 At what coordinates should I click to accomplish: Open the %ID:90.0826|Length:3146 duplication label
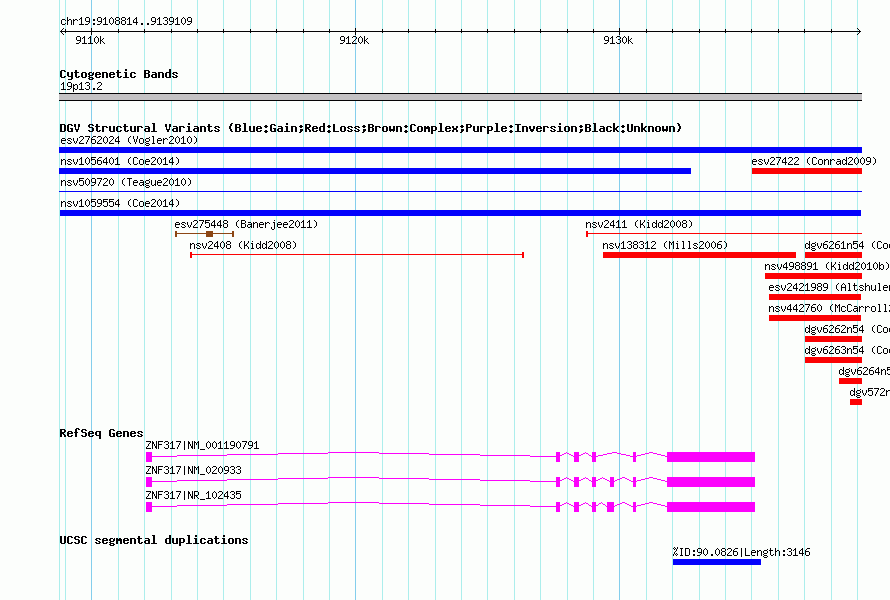pyautogui.click(x=741, y=552)
